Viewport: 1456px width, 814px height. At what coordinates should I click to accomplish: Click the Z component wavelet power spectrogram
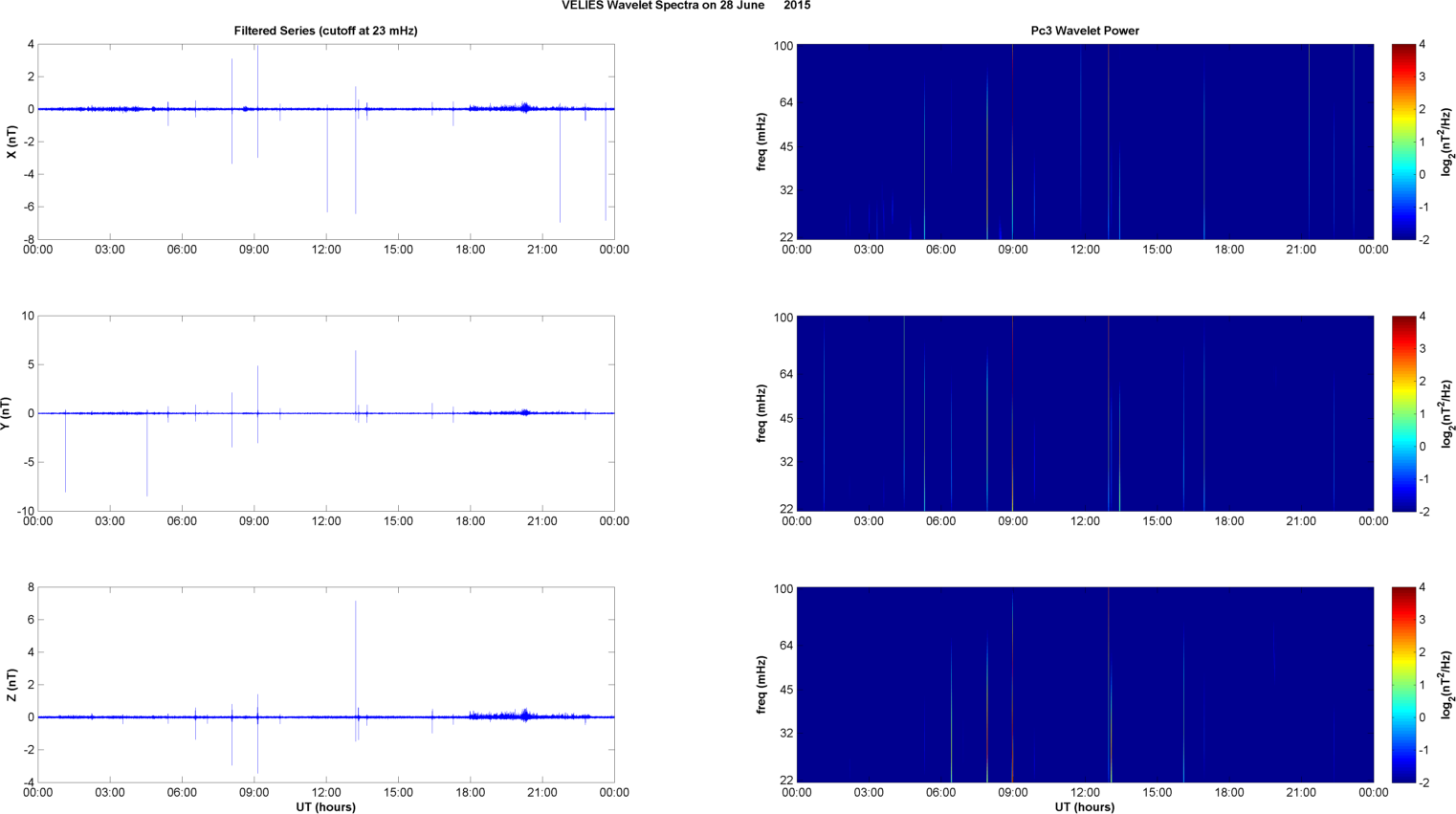coord(1085,685)
